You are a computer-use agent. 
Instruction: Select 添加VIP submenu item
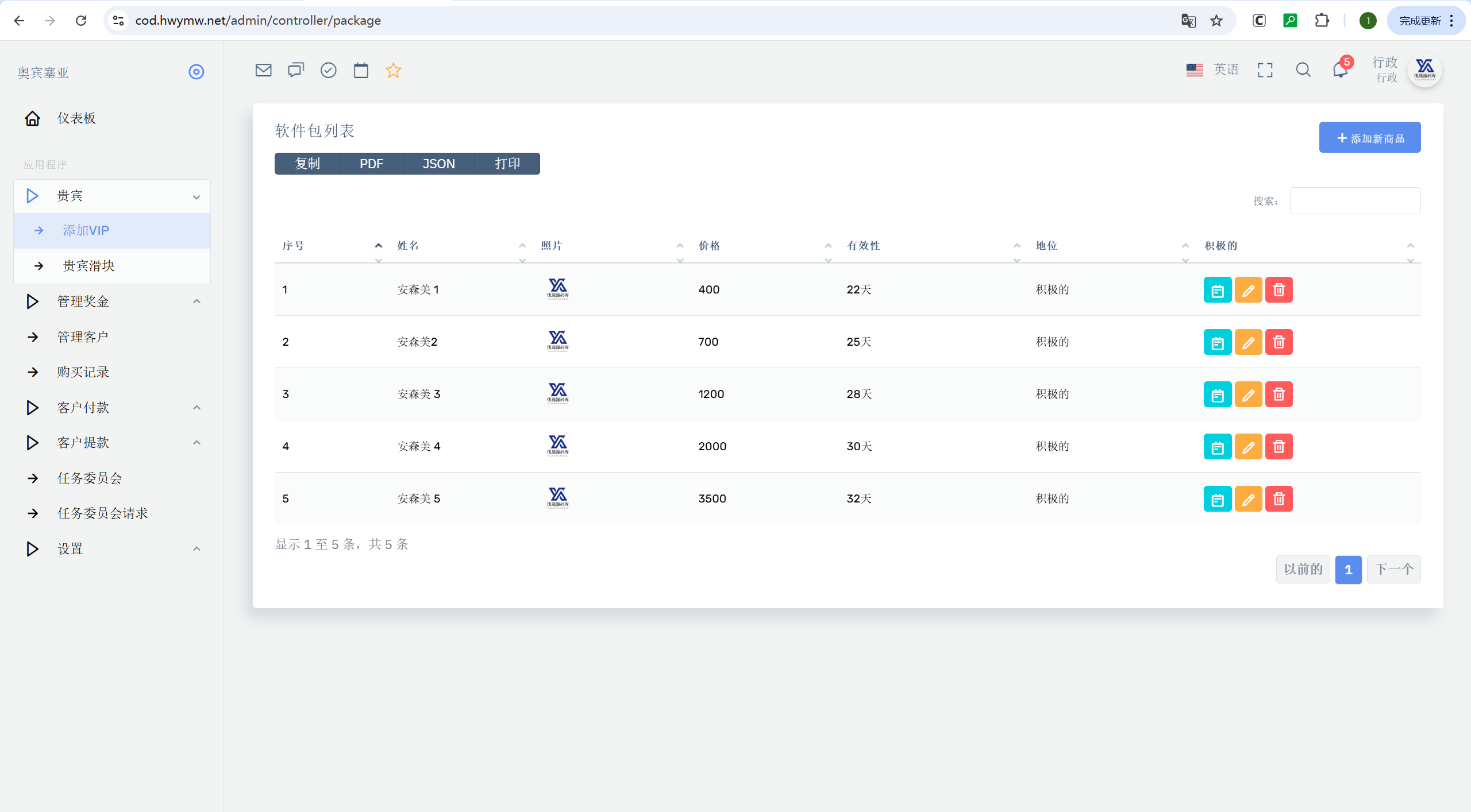(x=112, y=231)
